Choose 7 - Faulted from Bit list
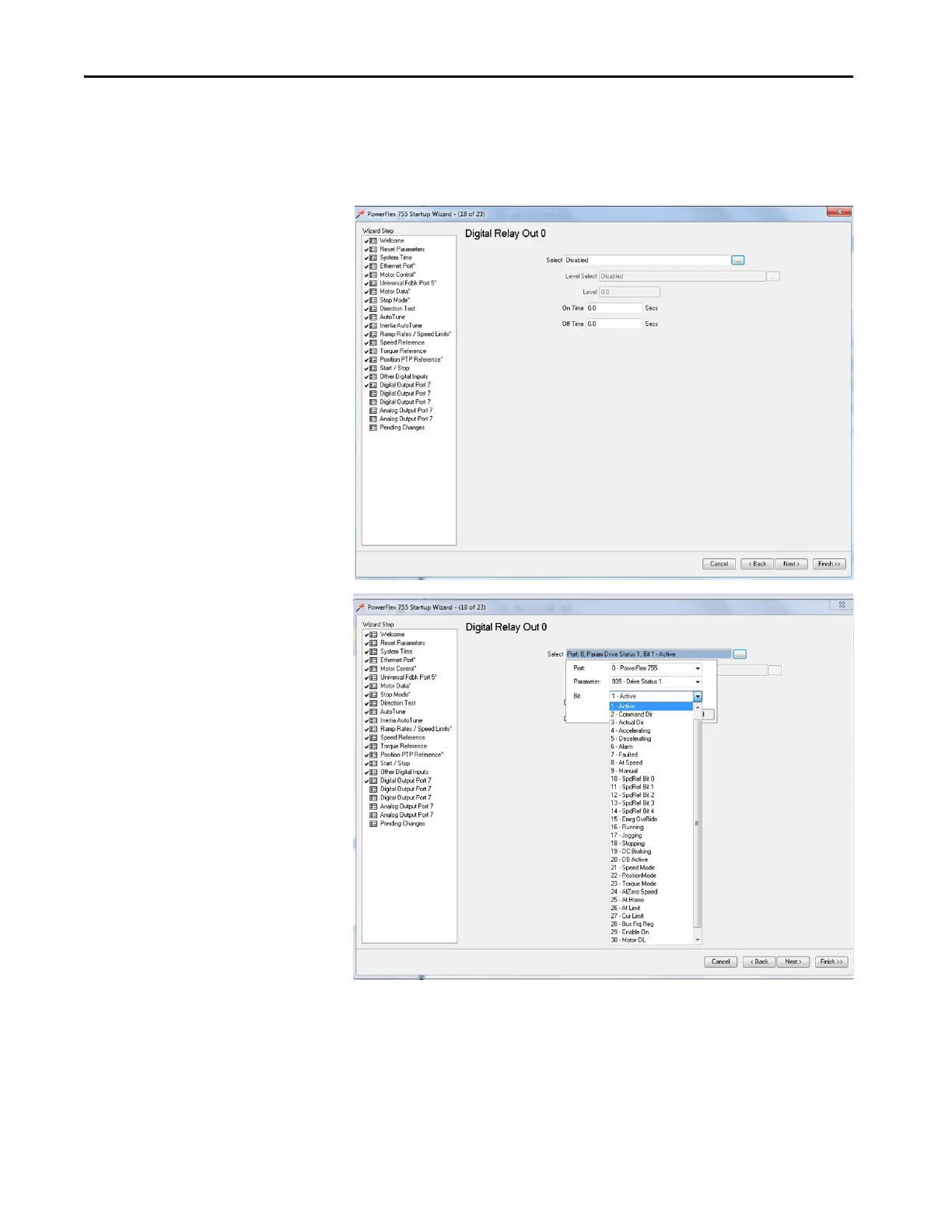 click(650, 754)
